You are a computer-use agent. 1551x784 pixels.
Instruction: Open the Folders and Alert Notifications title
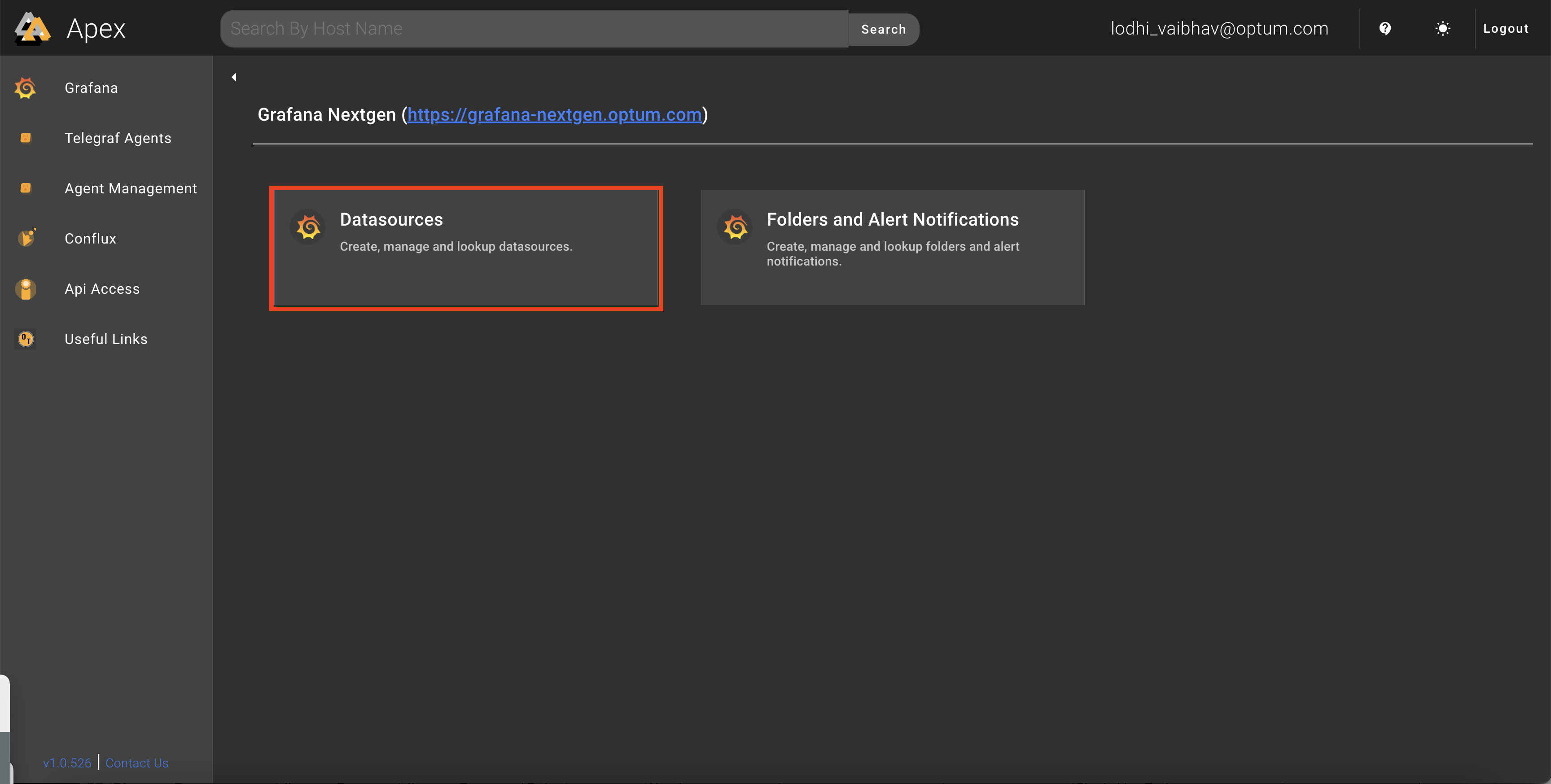892,220
